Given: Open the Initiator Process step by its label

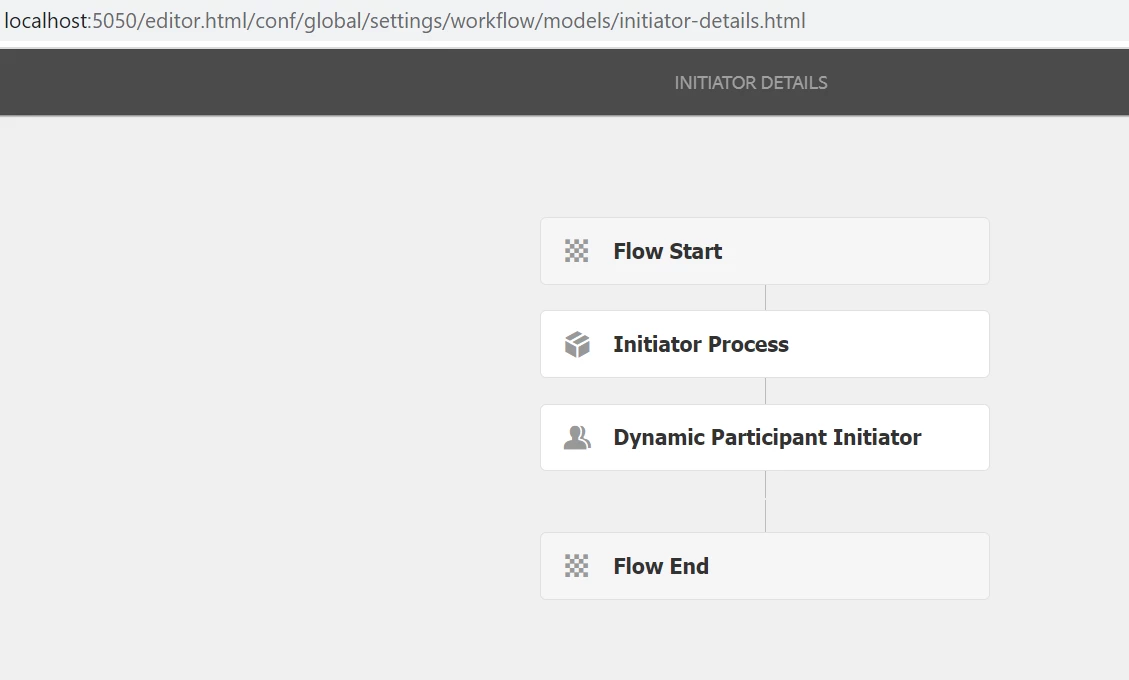Looking at the screenshot, I should [x=700, y=345].
